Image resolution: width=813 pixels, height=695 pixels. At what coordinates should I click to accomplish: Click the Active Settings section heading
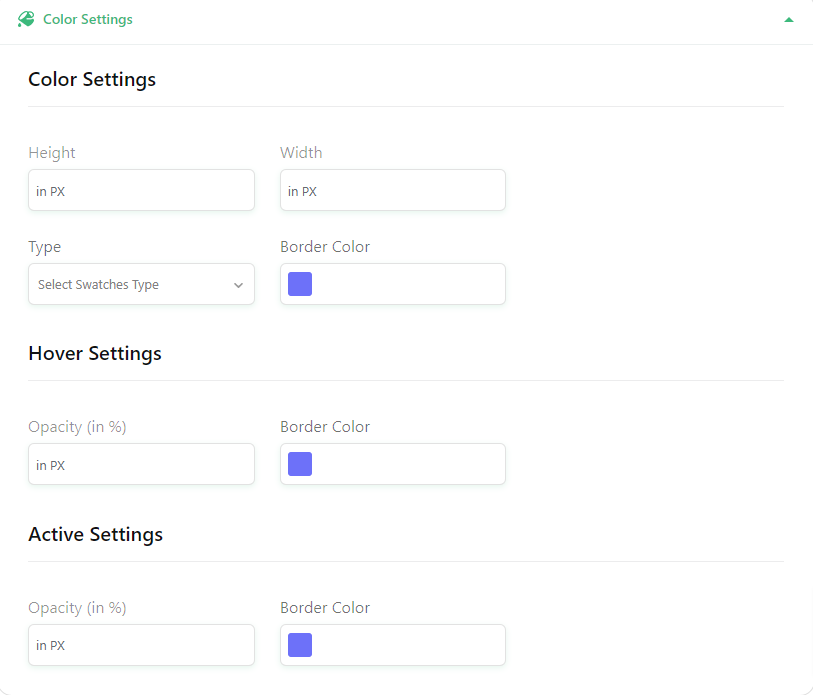[x=95, y=535]
